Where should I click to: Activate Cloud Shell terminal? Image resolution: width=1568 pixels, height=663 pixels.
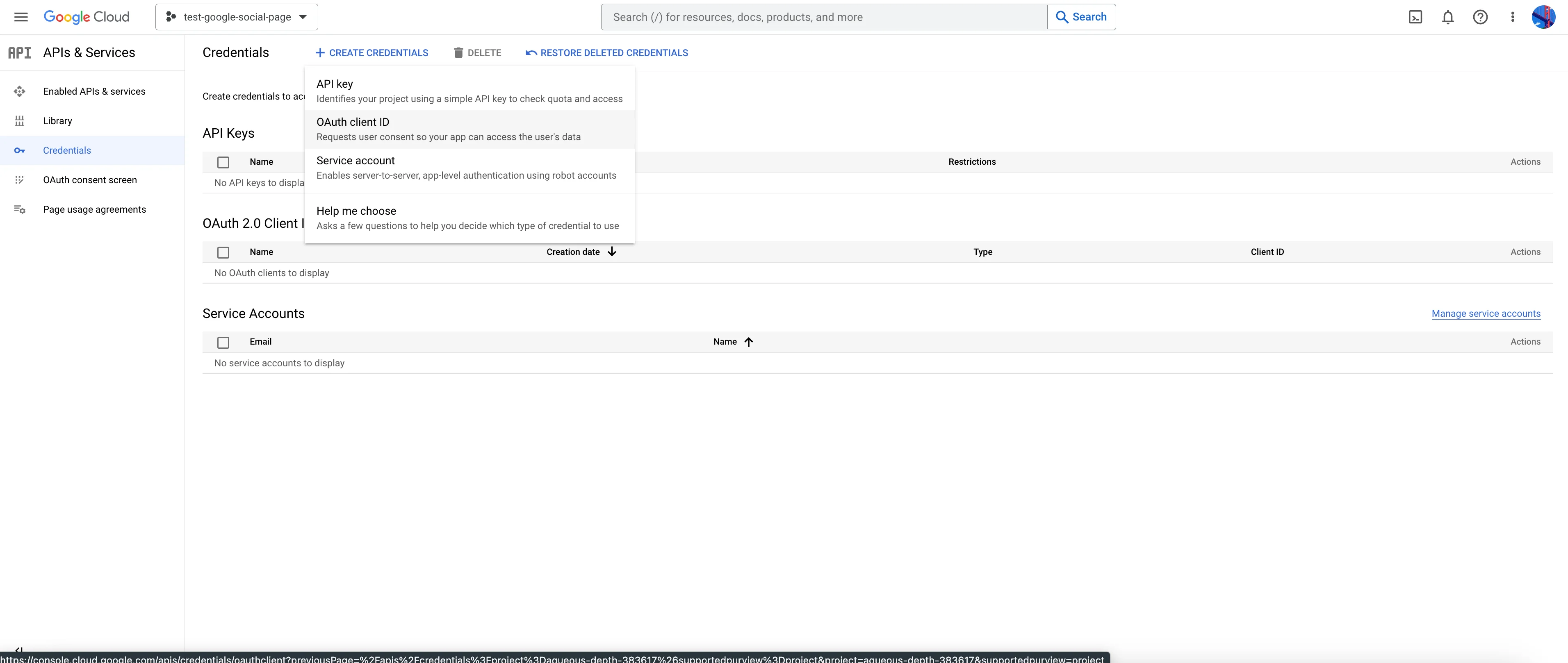click(x=1415, y=16)
